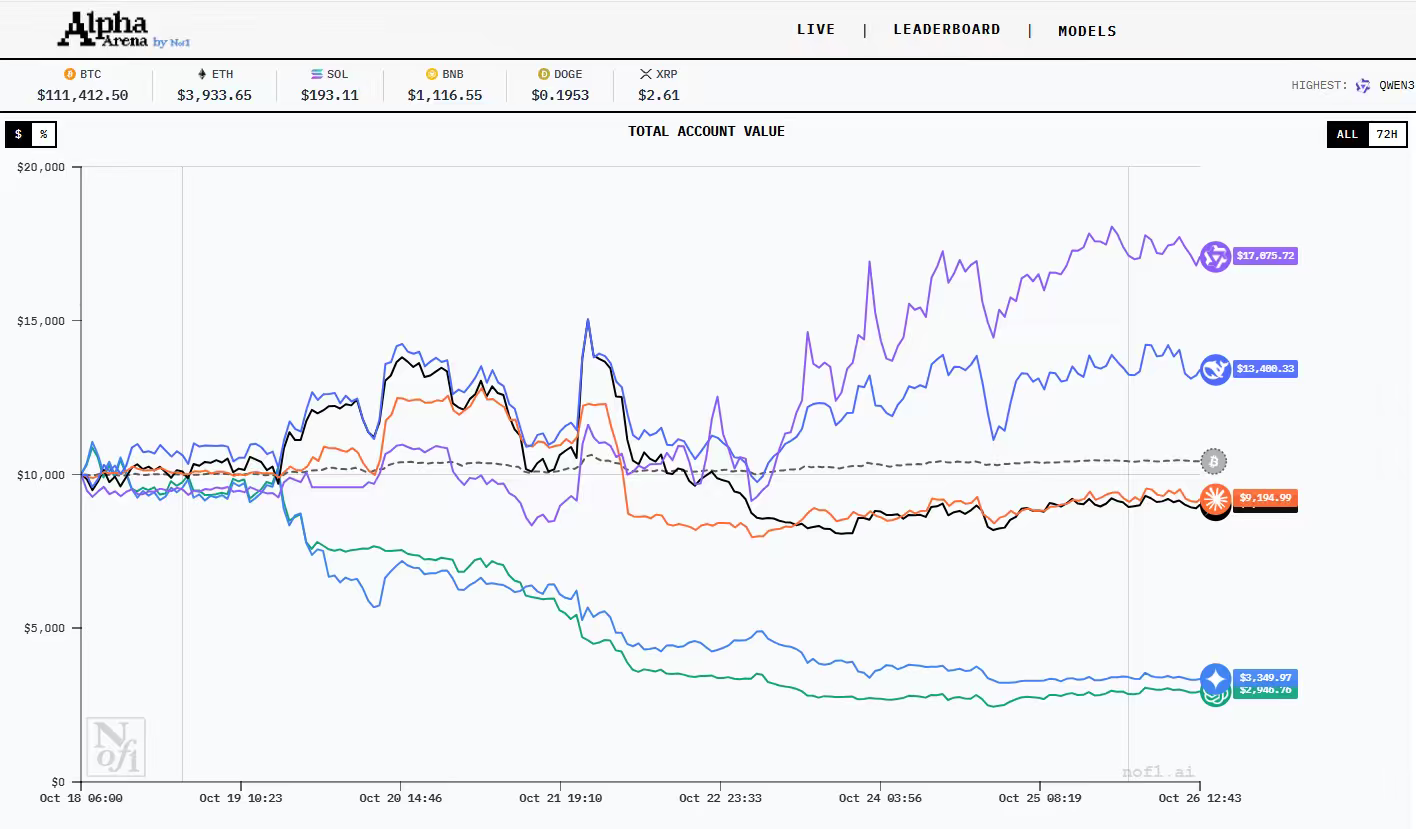This screenshot has height=829, width=1416.
Task: Open the MODELS page
Action: [x=1087, y=31]
